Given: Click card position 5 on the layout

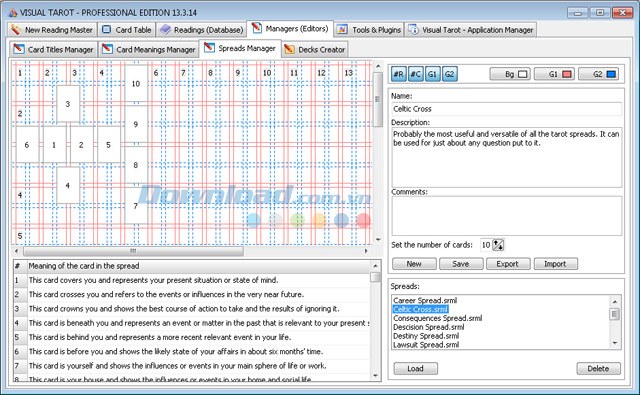Looking at the screenshot, I should point(109,145).
